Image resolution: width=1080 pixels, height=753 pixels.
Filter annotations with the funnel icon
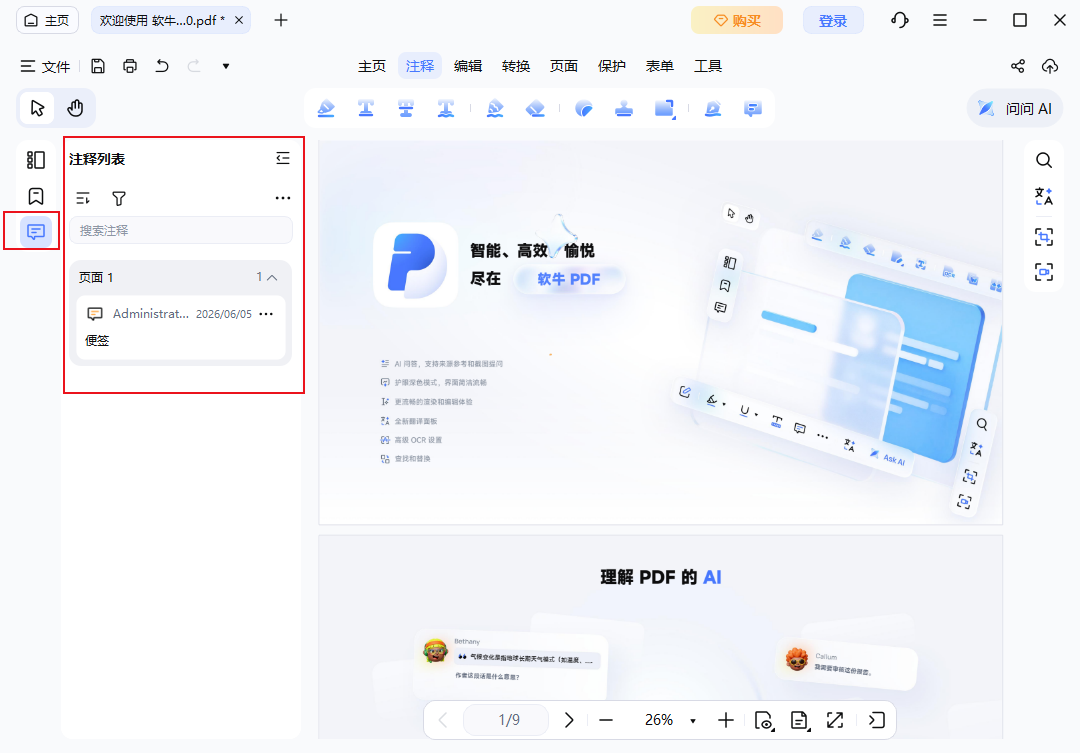118,198
